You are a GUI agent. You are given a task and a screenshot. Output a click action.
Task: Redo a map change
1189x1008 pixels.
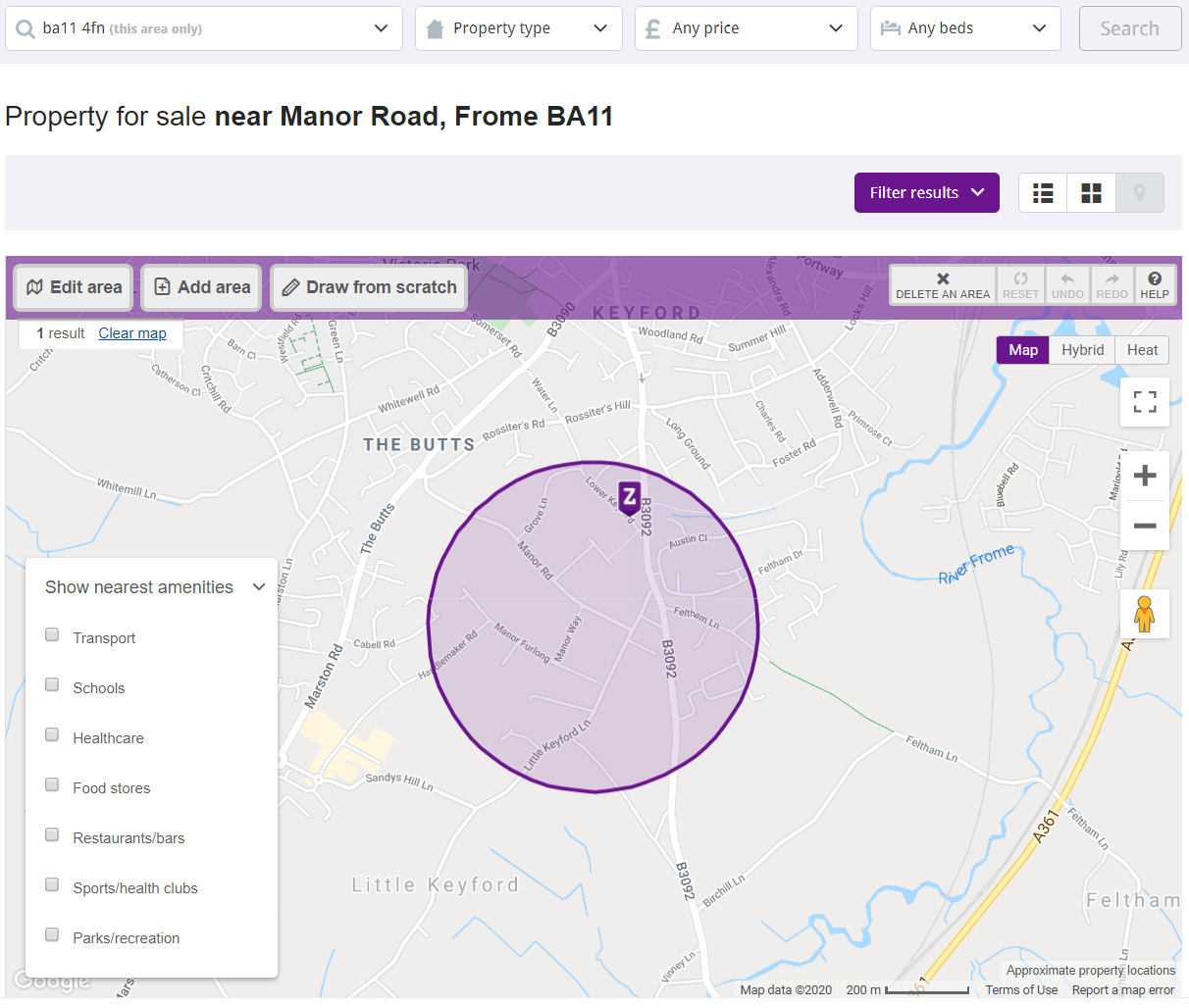(1111, 285)
